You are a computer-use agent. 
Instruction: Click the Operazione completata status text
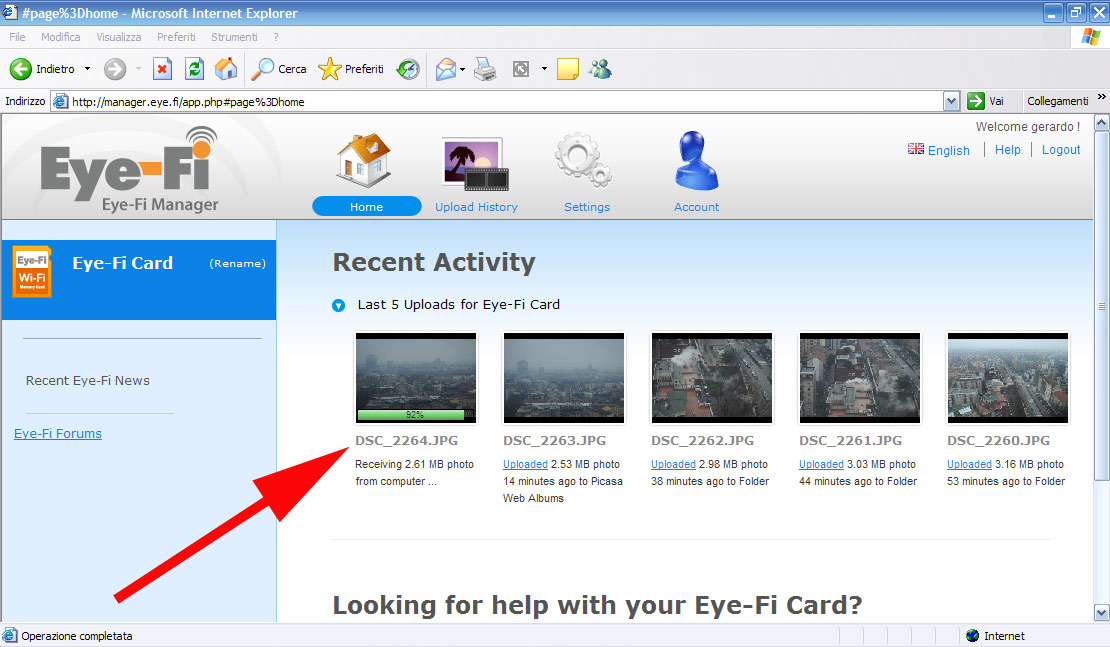[76, 636]
